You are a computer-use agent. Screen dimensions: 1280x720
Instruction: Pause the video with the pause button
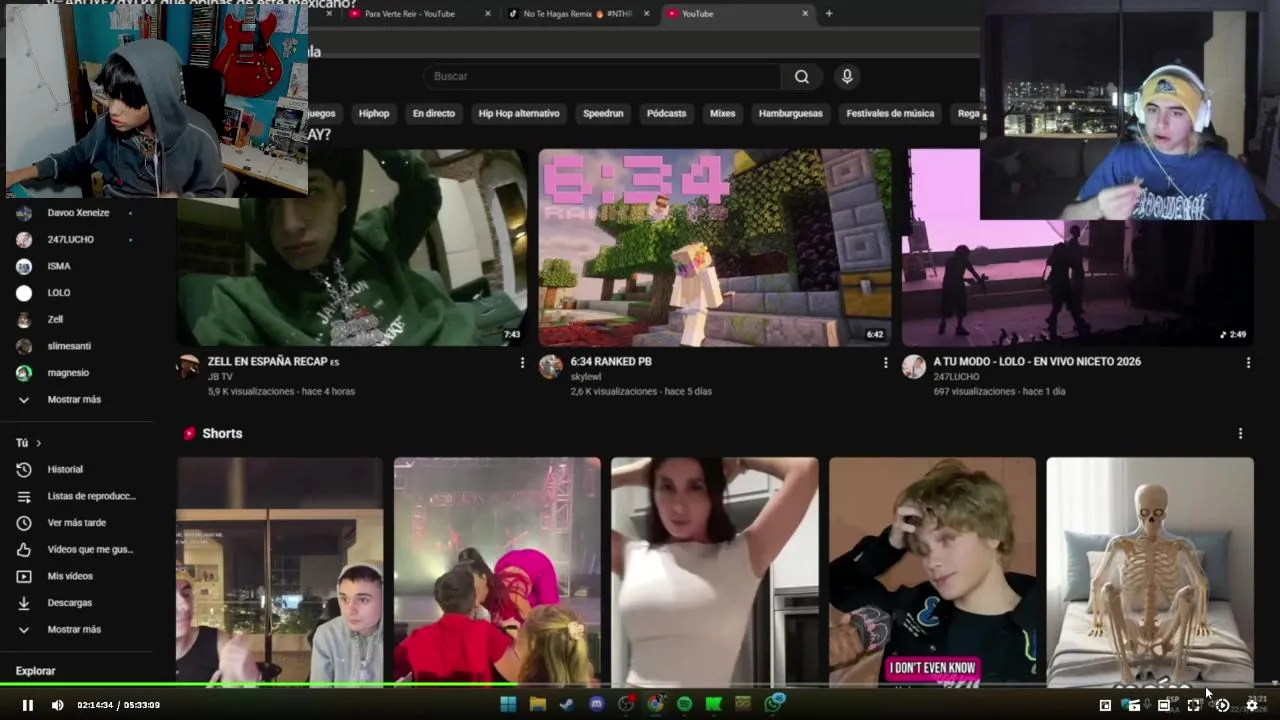[28, 705]
